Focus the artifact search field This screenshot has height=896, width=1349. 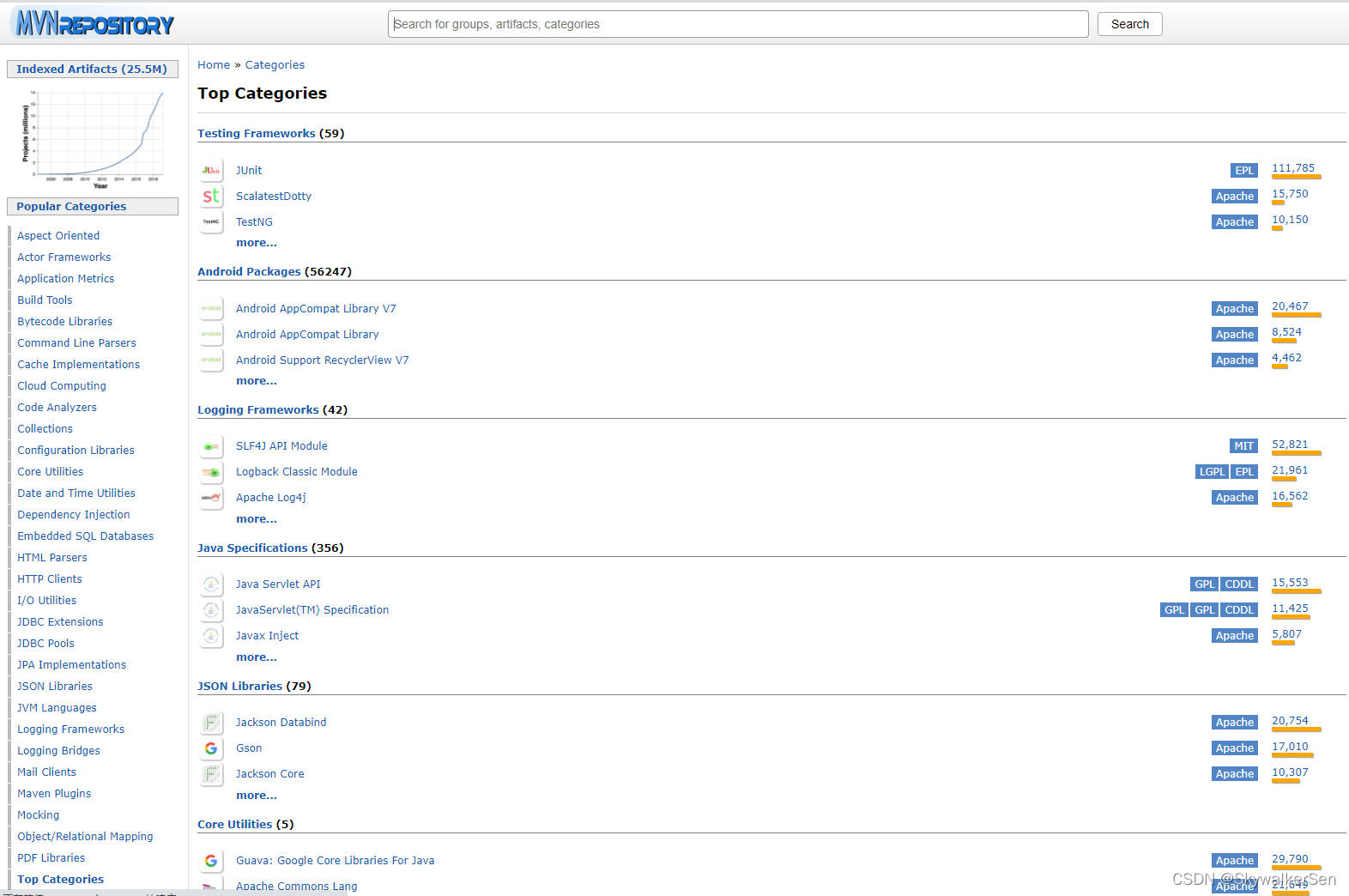pyautogui.click(x=738, y=24)
